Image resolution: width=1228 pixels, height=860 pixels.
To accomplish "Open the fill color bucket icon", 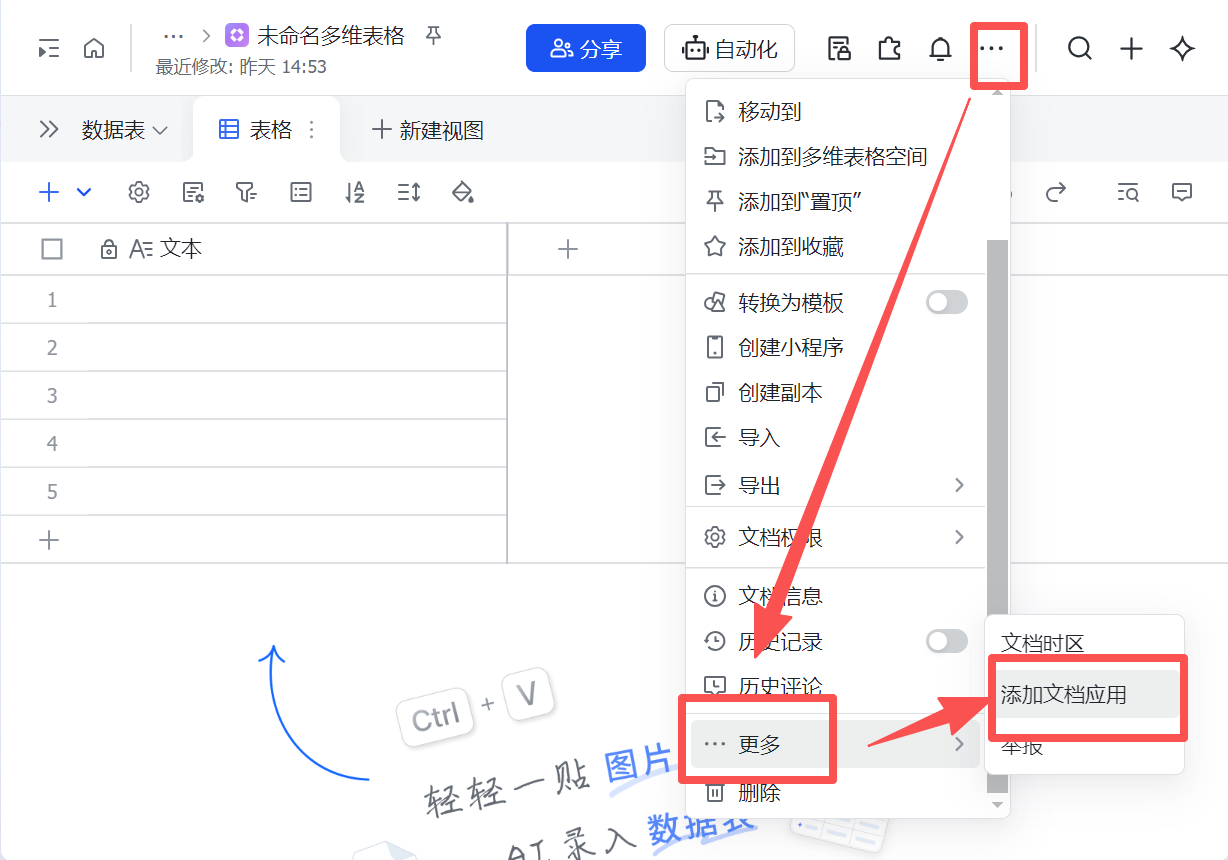I will [x=462, y=192].
